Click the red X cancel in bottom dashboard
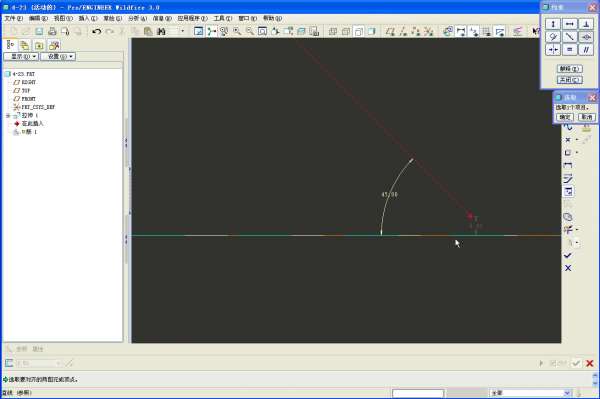This screenshot has height=399, width=600. point(590,363)
